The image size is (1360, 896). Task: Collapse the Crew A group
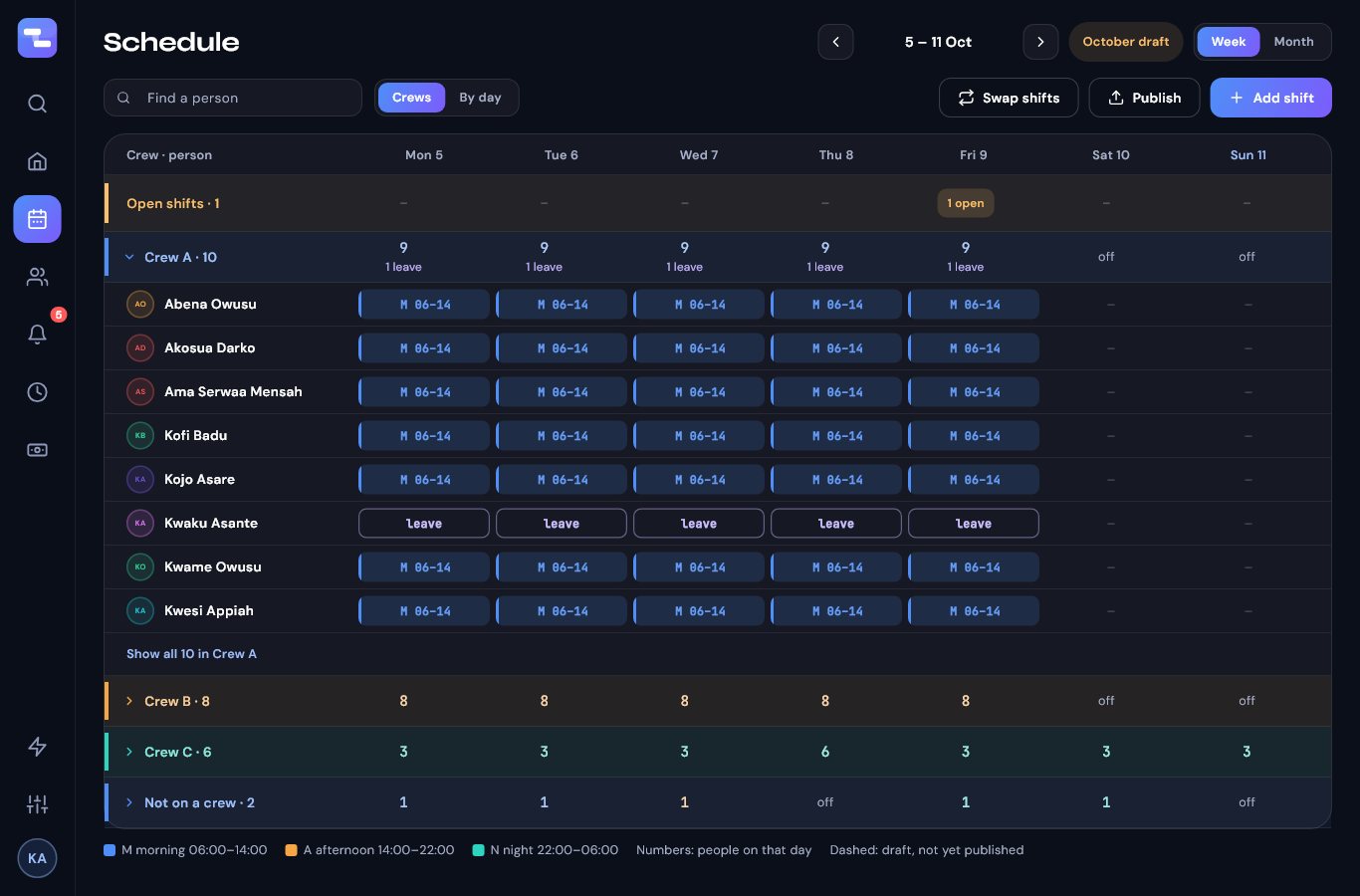[129, 257]
